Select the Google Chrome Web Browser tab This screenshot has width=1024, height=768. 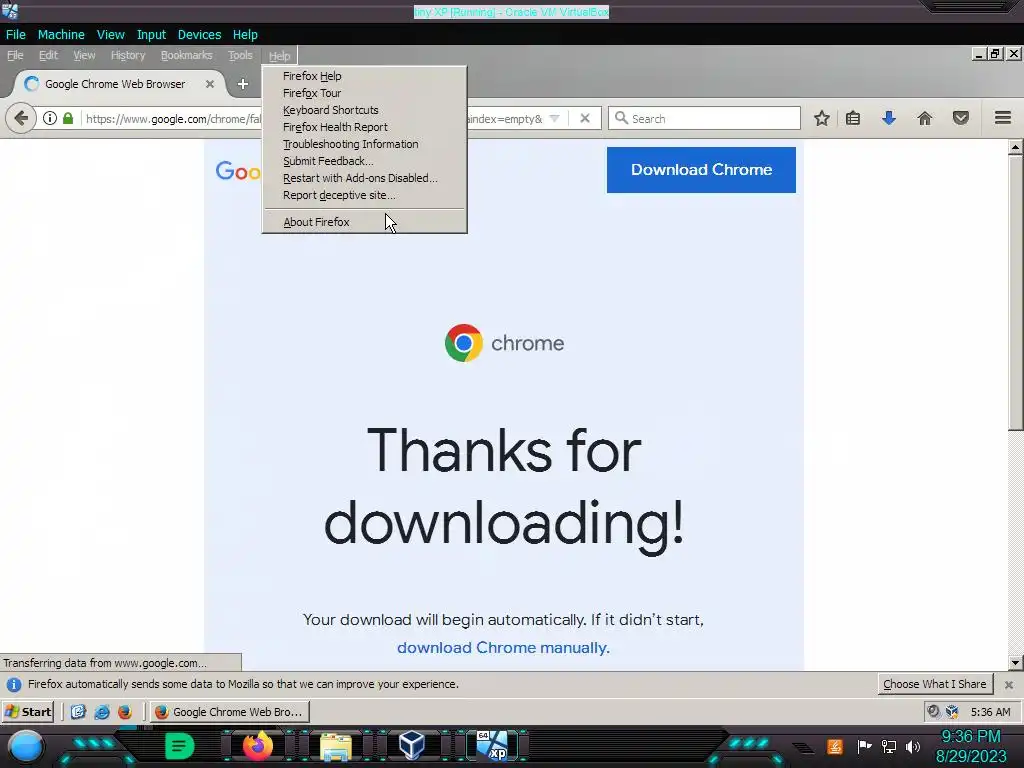(120, 84)
